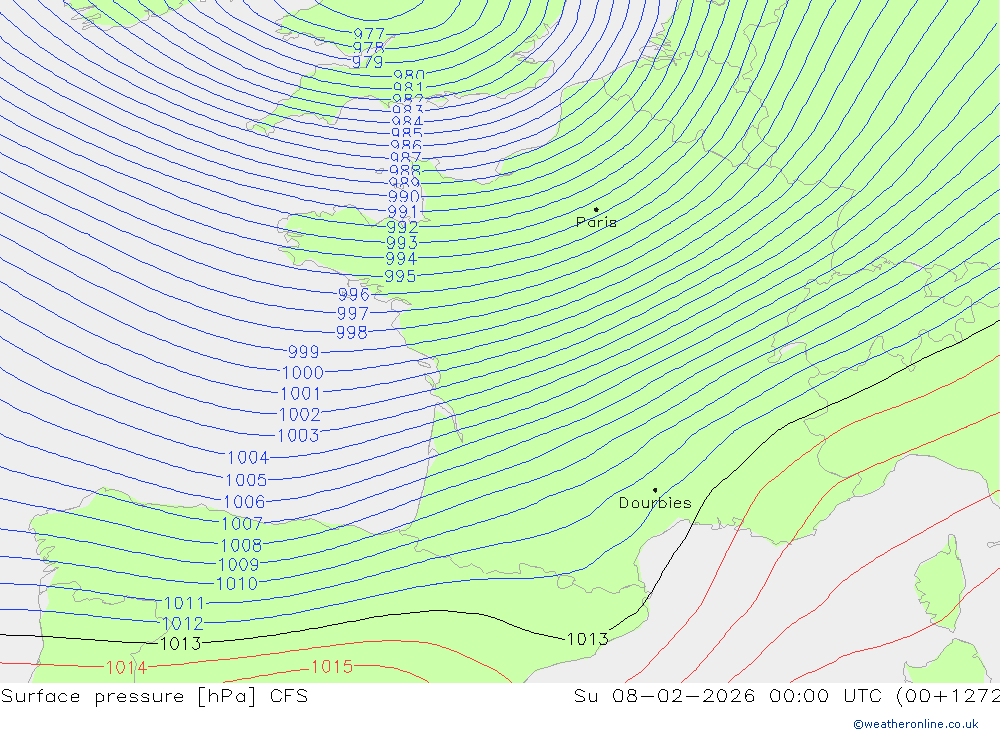Select the 993 isobar label
1000x733 pixels.
(x=402, y=243)
